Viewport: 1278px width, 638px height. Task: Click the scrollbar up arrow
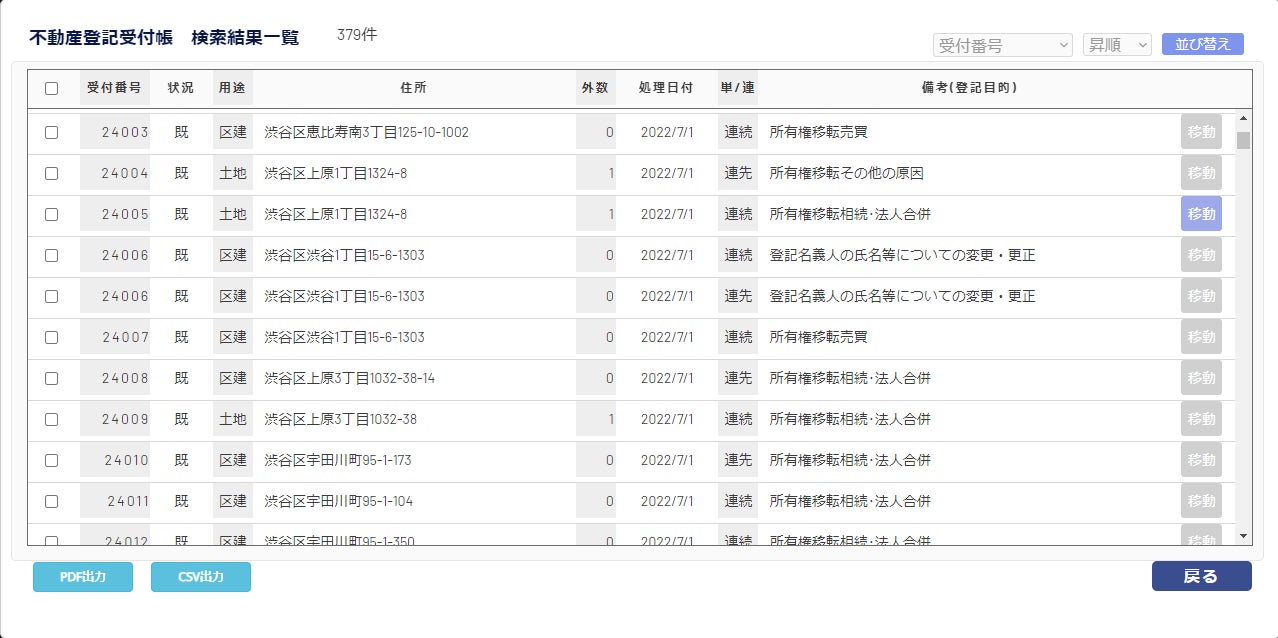click(x=1243, y=118)
